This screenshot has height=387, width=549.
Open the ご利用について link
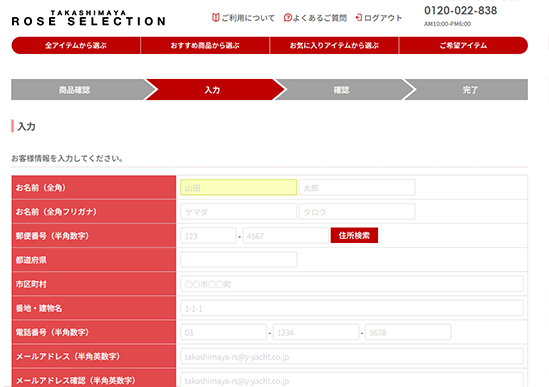248,18
